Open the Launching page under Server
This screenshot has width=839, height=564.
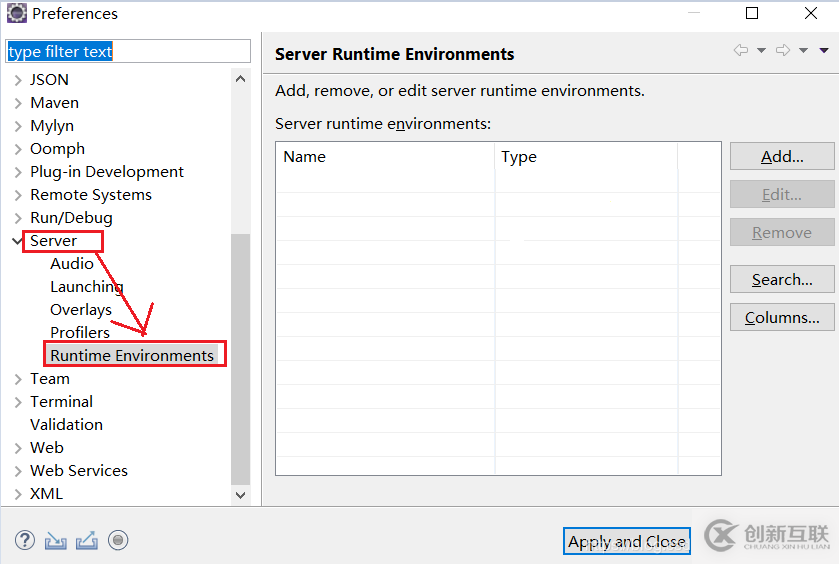[87, 287]
